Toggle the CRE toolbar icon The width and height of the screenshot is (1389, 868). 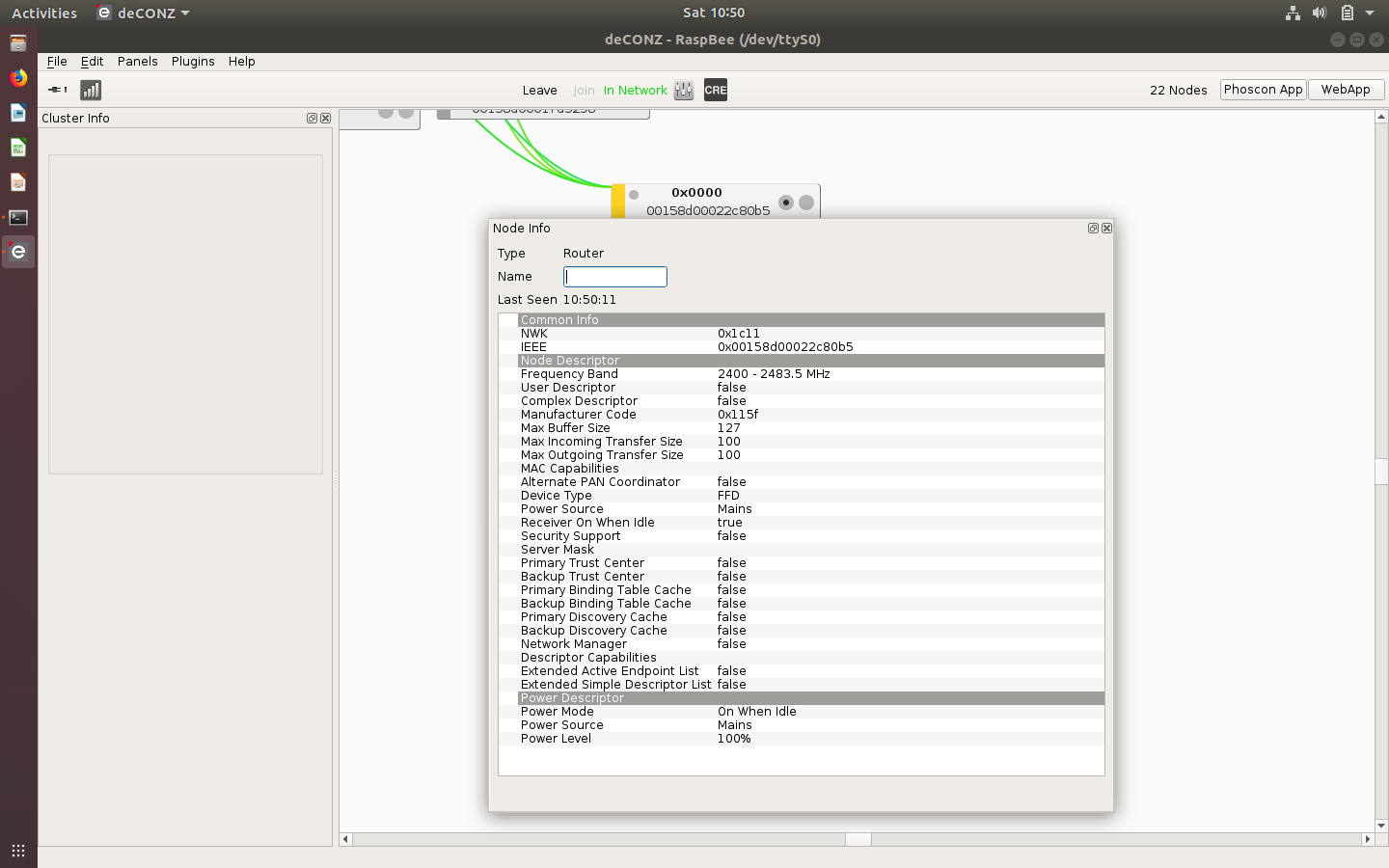(x=716, y=90)
